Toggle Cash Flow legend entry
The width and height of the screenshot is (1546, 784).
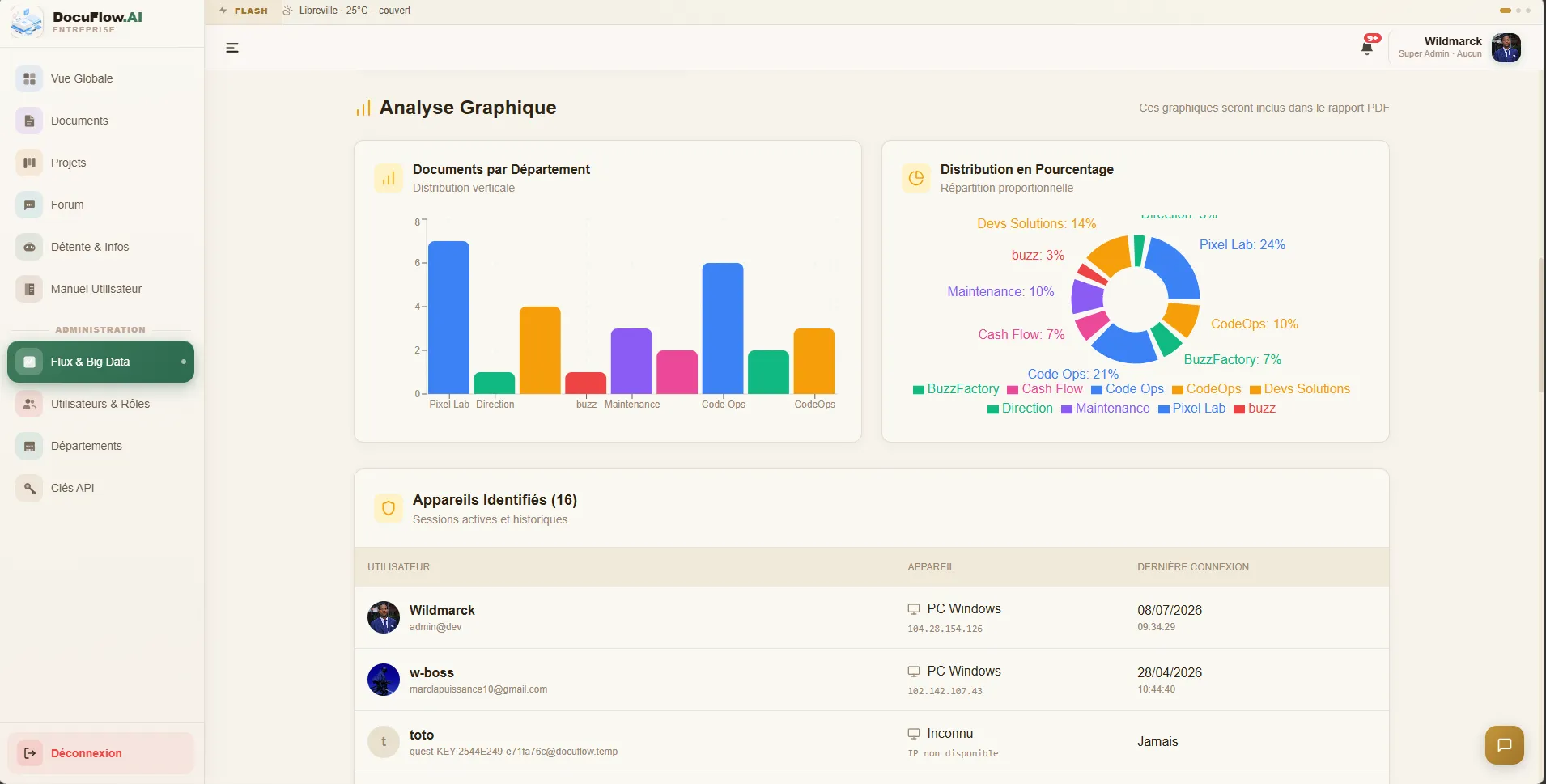click(x=1045, y=389)
